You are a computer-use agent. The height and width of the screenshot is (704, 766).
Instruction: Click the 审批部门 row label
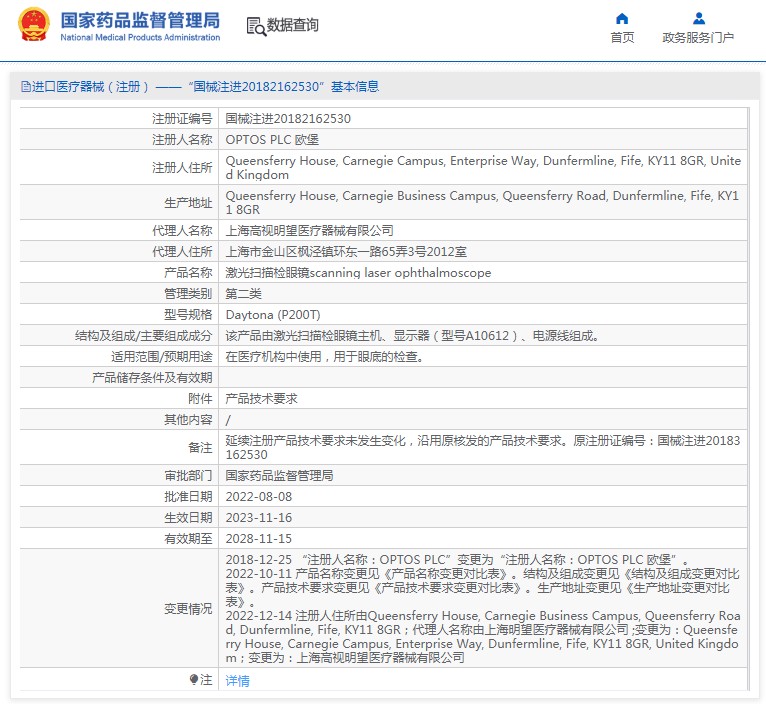(x=188, y=475)
